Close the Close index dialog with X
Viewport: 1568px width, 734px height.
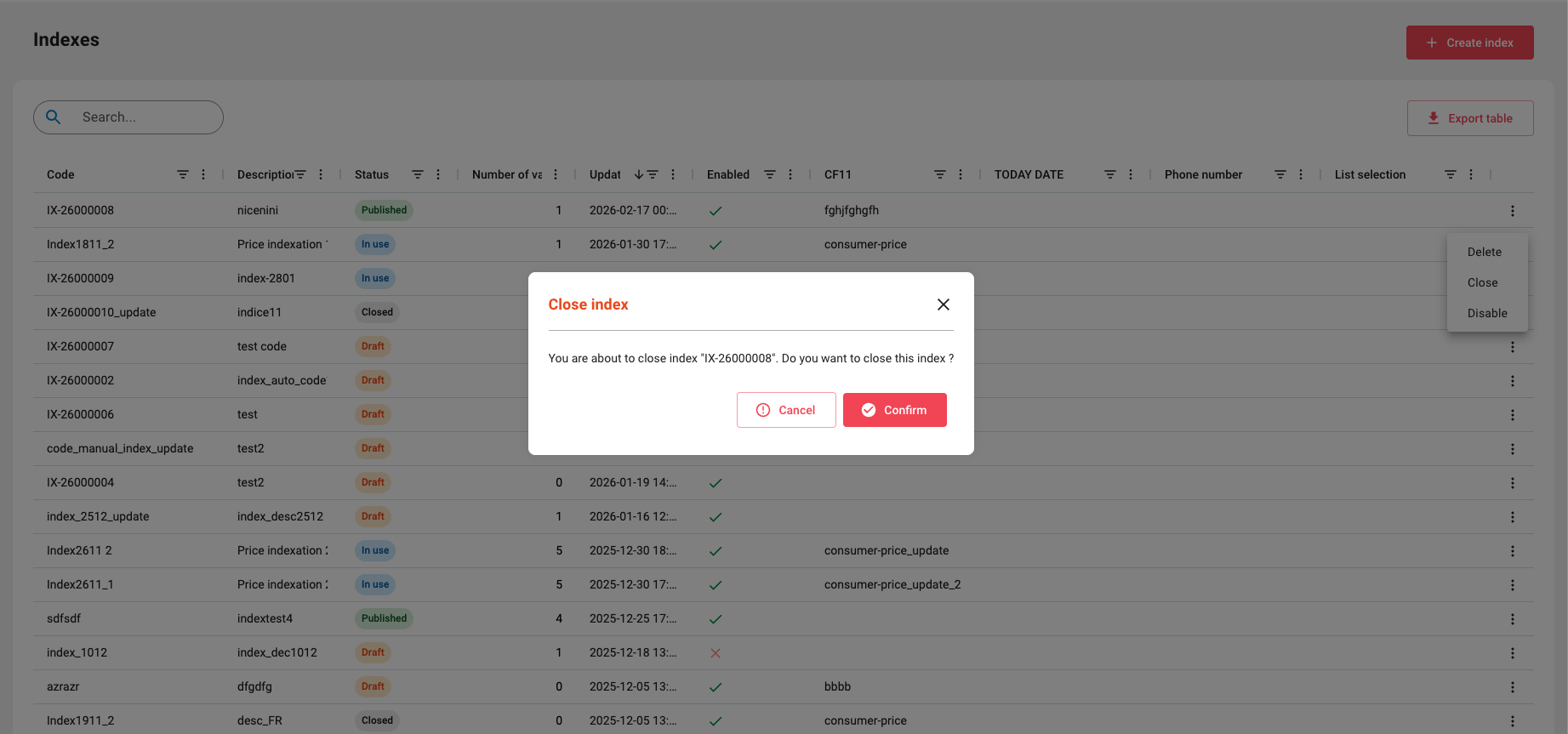(x=943, y=304)
